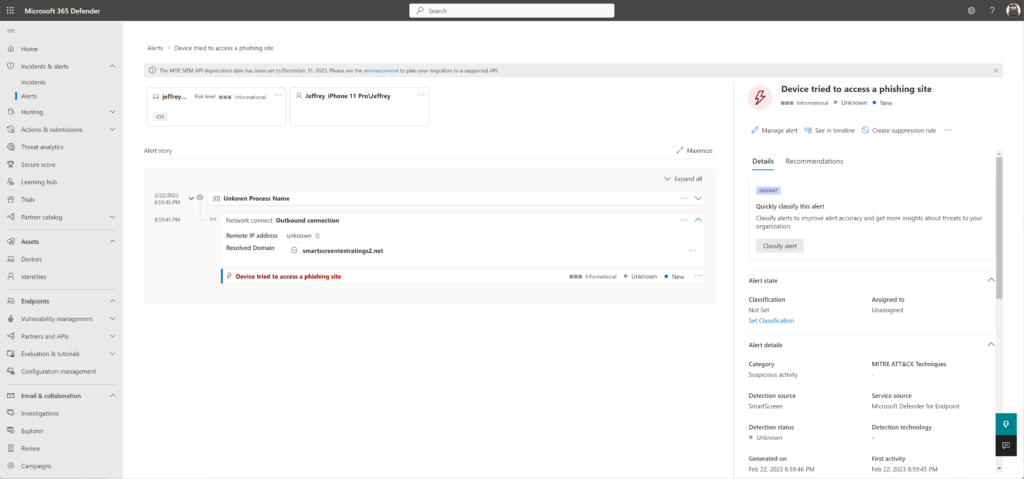Image resolution: width=1024 pixels, height=479 pixels.
Task: Maximize the alert story
Action: pyautogui.click(x=694, y=150)
